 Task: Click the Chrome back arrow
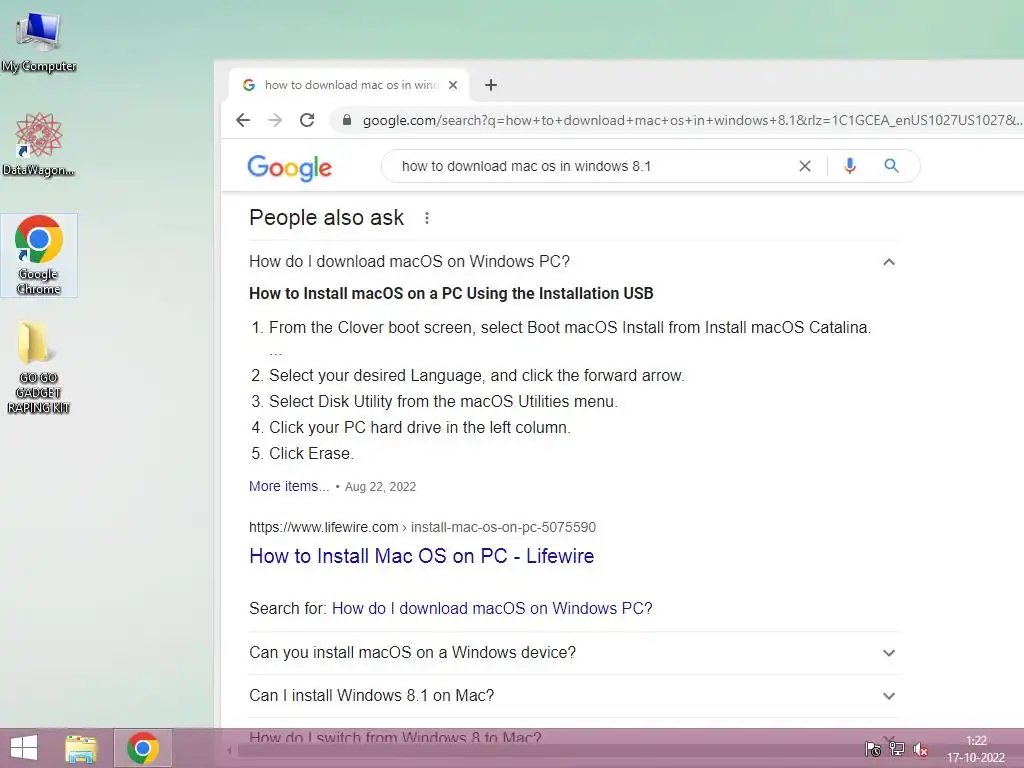(243, 120)
